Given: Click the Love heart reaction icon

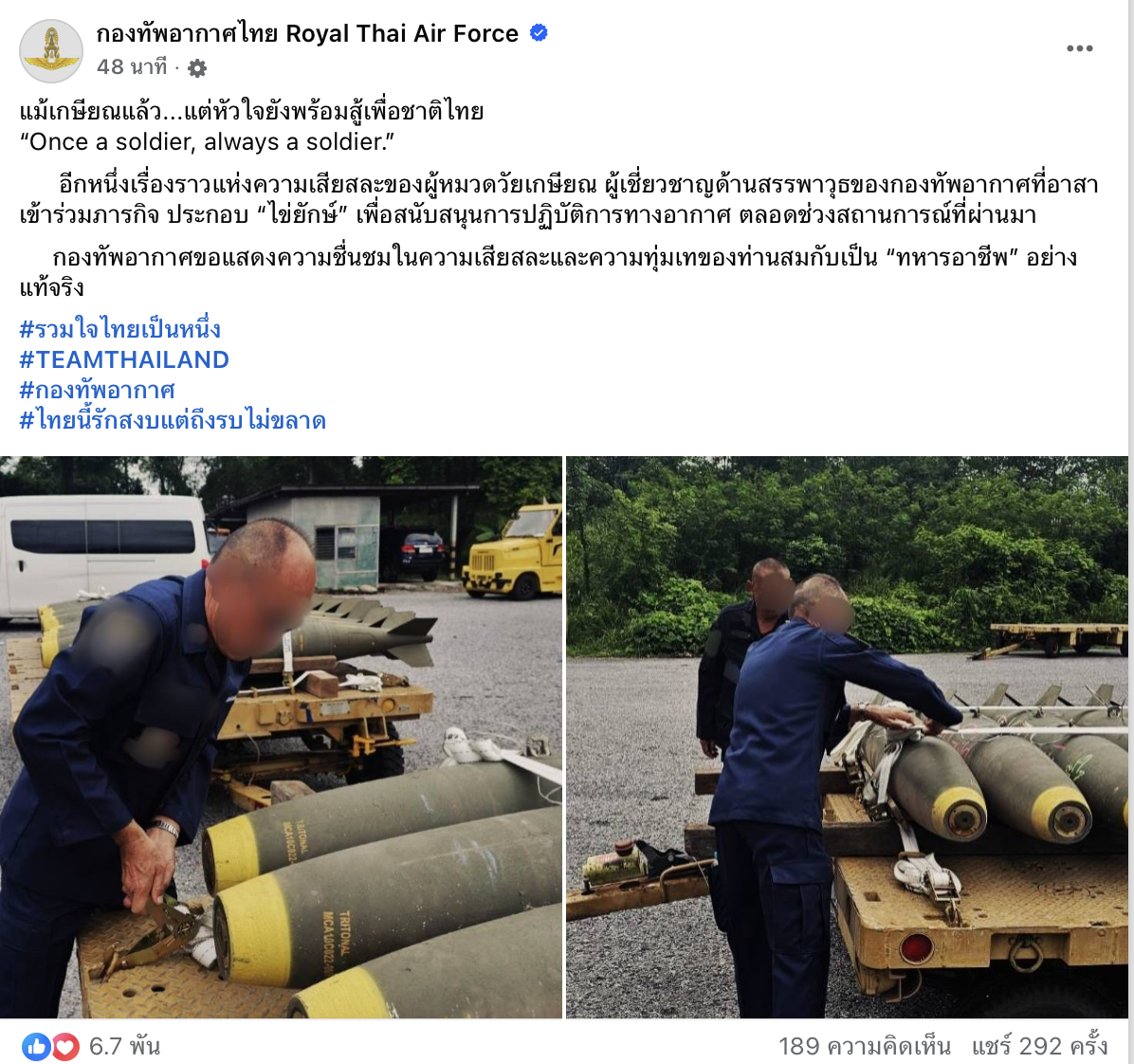Looking at the screenshot, I should (x=65, y=1046).
